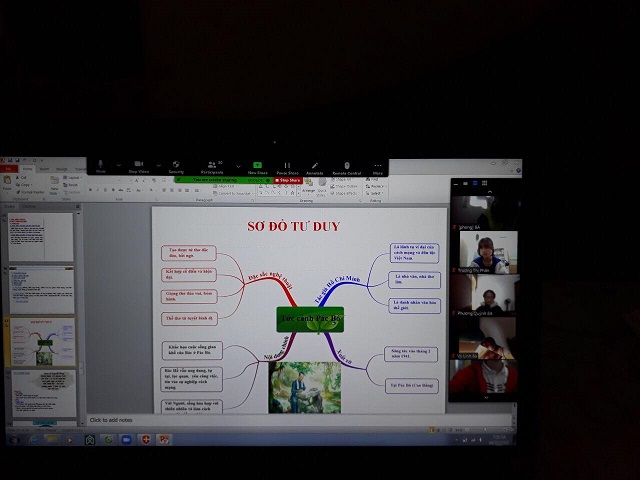This screenshot has height=480, width=640.
Task: Close the slides thumbnail pane
Action: pos(78,207)
